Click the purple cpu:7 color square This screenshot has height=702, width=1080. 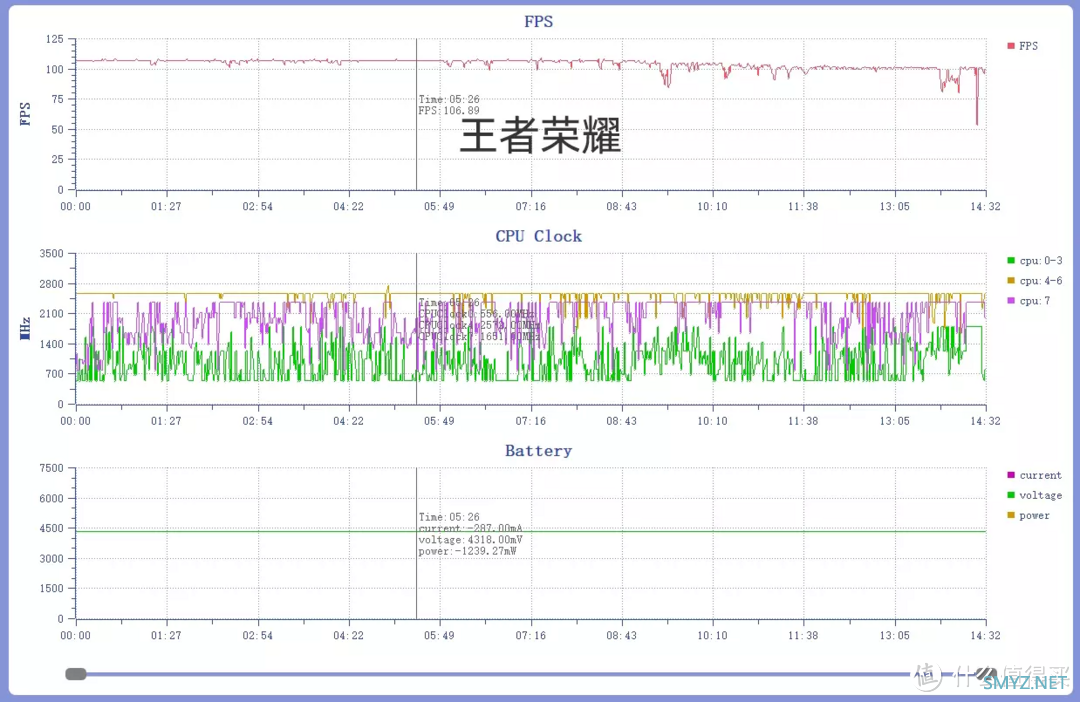1010,300
